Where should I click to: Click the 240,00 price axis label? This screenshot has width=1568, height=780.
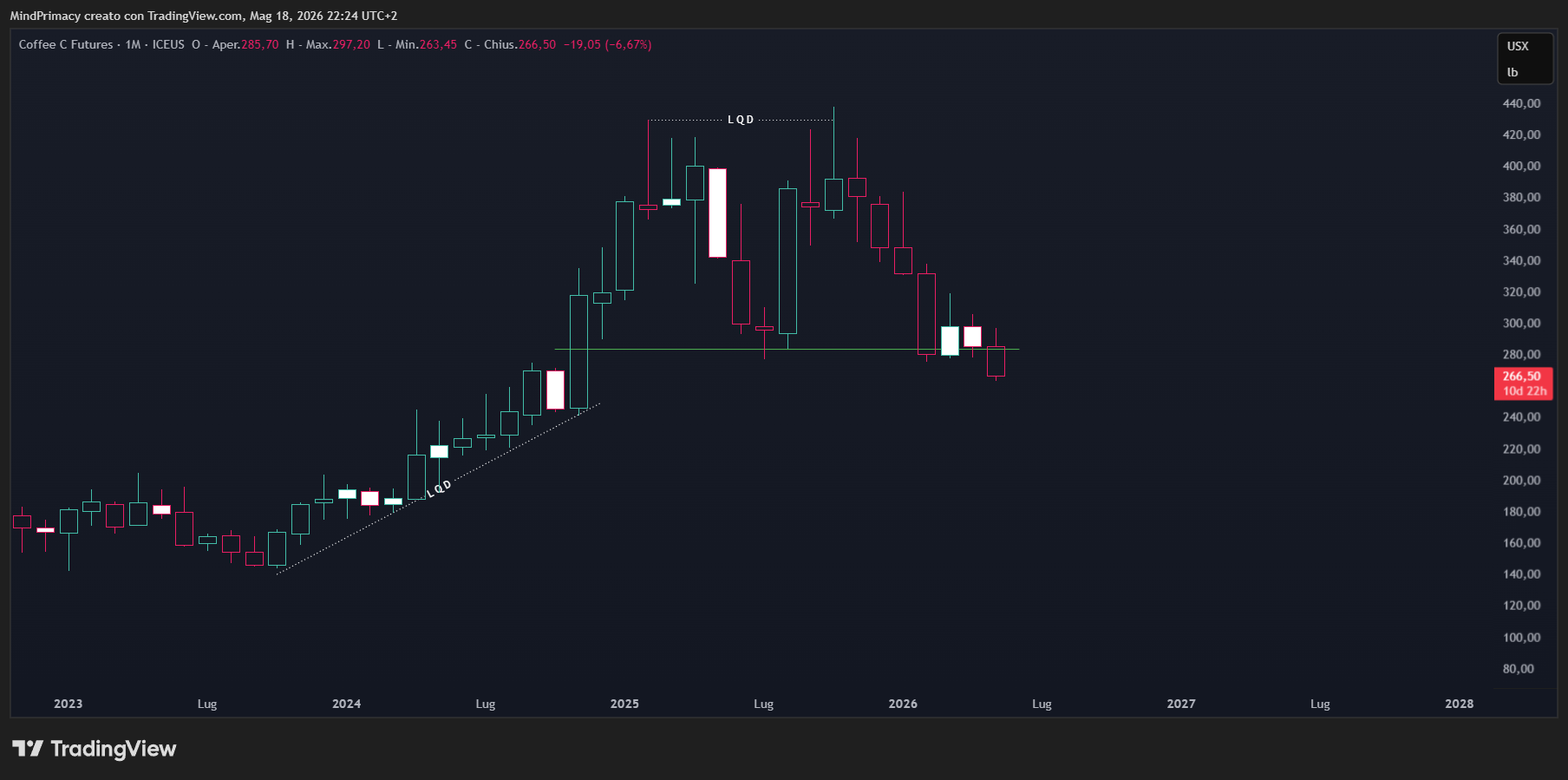click(x=1521, y=416)
